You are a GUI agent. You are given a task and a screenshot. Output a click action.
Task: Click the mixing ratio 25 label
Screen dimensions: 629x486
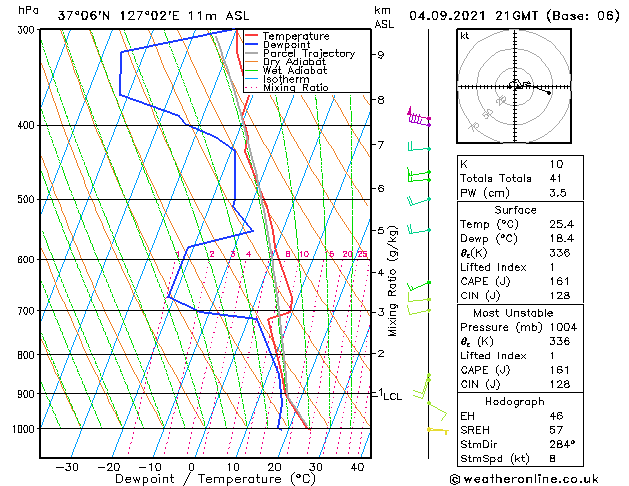coord(363,254)
